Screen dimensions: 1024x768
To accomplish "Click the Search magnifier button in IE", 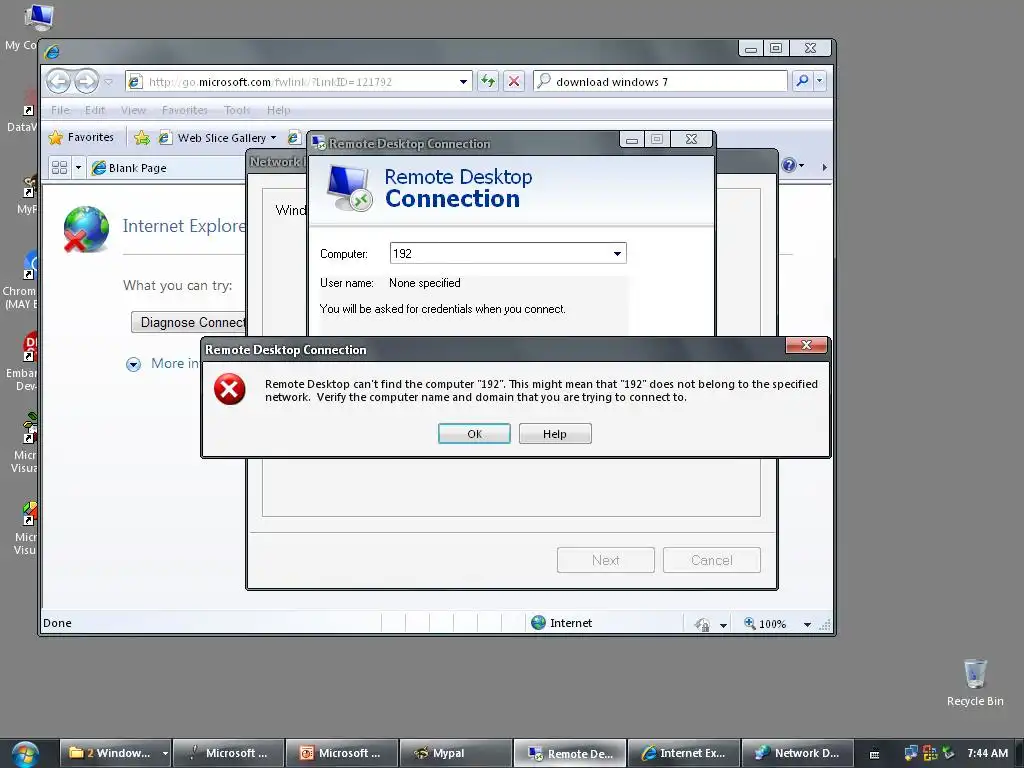I will click(802, 81).
